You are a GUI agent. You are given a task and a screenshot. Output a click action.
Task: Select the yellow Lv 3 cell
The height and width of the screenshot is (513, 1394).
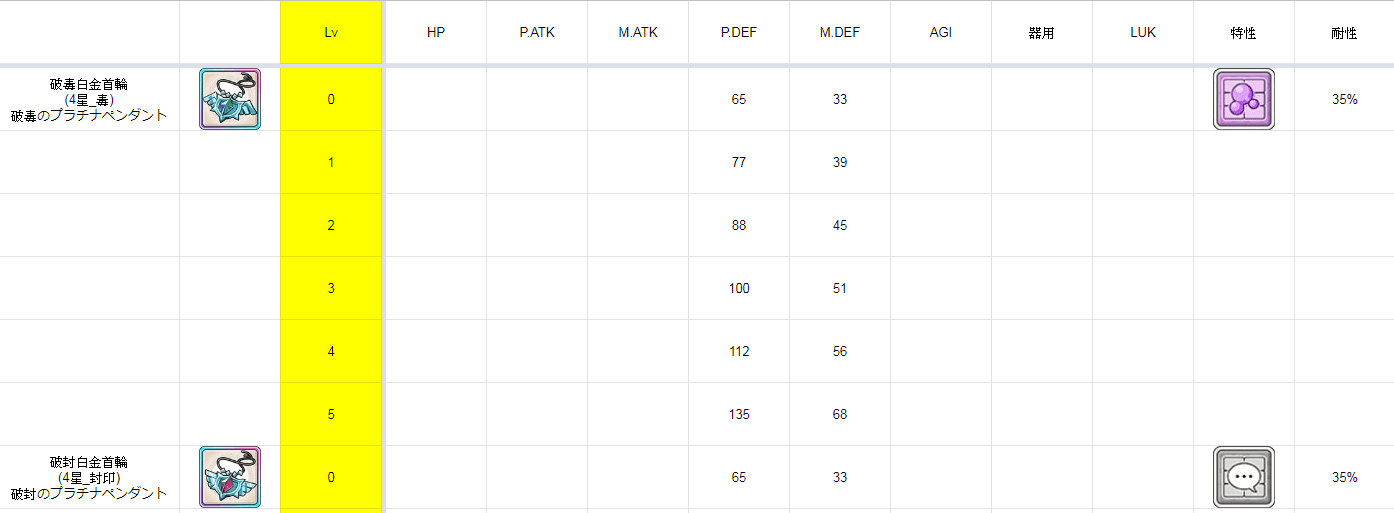[331, 288]
